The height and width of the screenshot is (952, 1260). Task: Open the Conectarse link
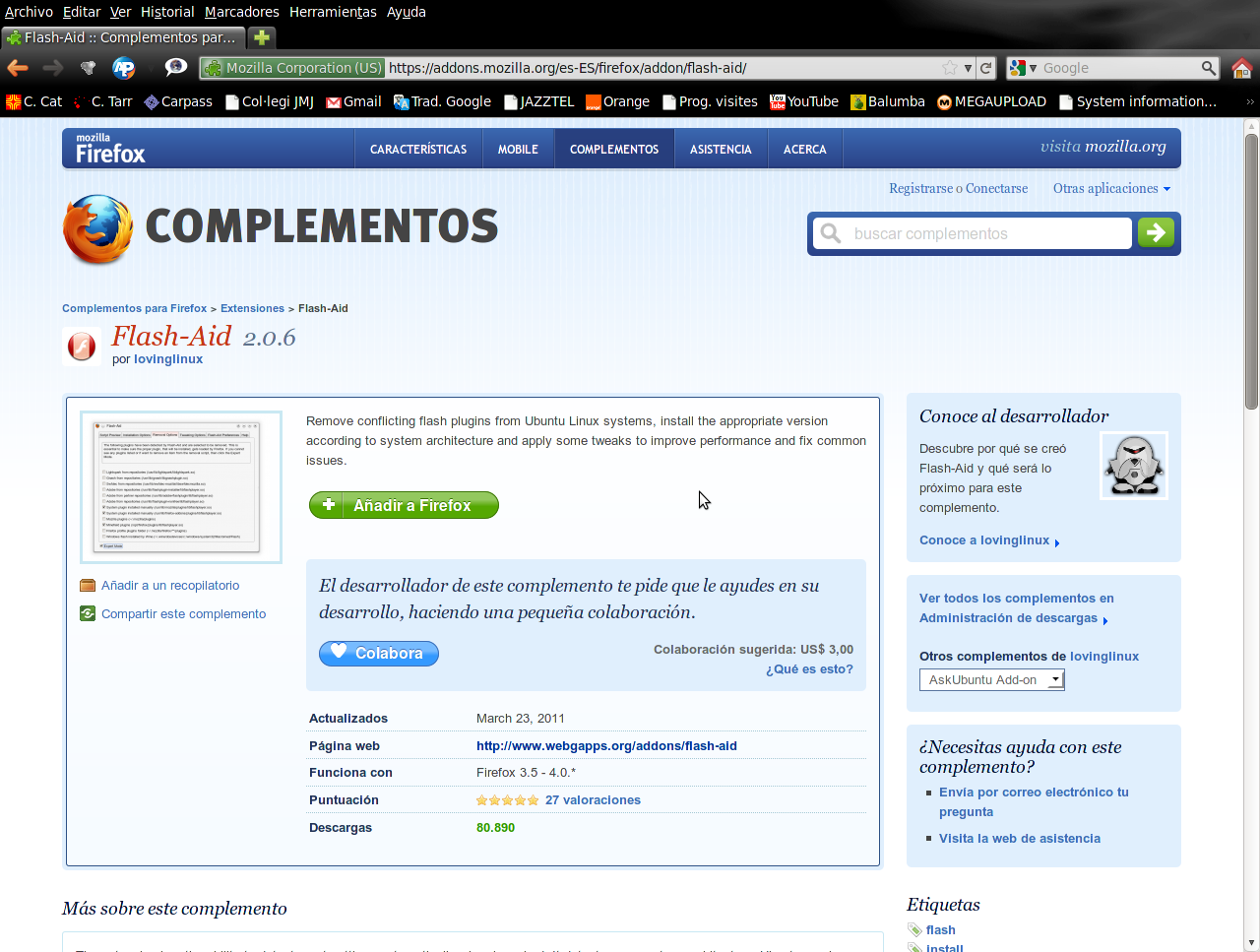tap(996, 188)
